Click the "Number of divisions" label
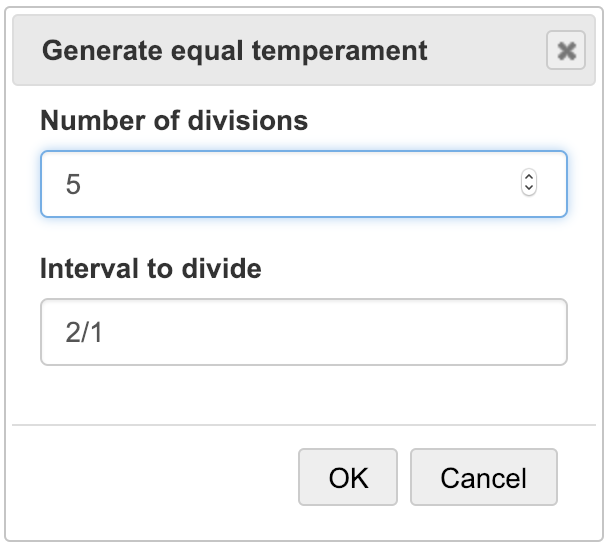Screen dimensions: 610x550 point(174,121)
